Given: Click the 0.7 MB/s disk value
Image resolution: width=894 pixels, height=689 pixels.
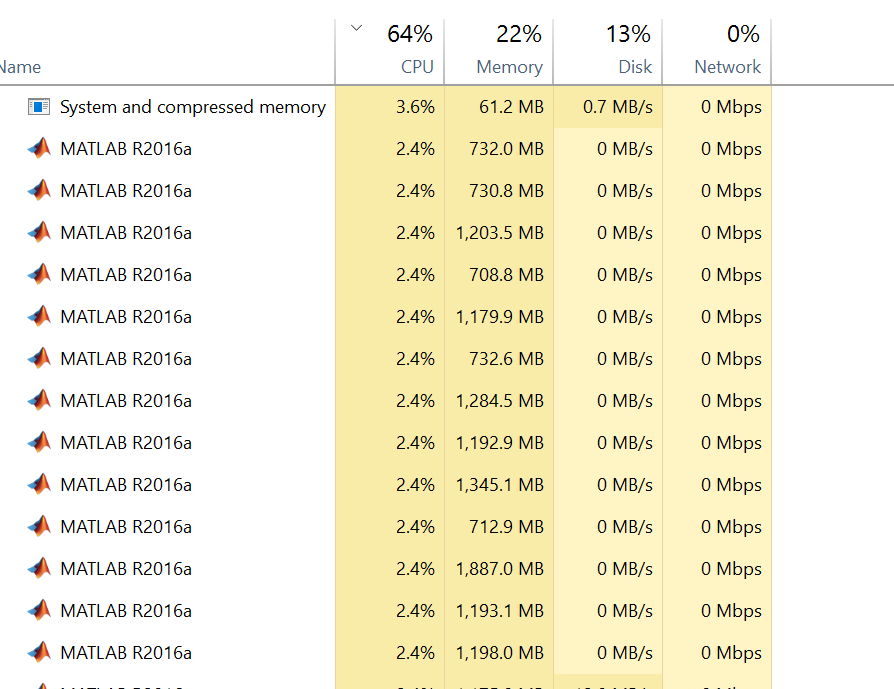Looking at the screenshot, I should point(618,107).
